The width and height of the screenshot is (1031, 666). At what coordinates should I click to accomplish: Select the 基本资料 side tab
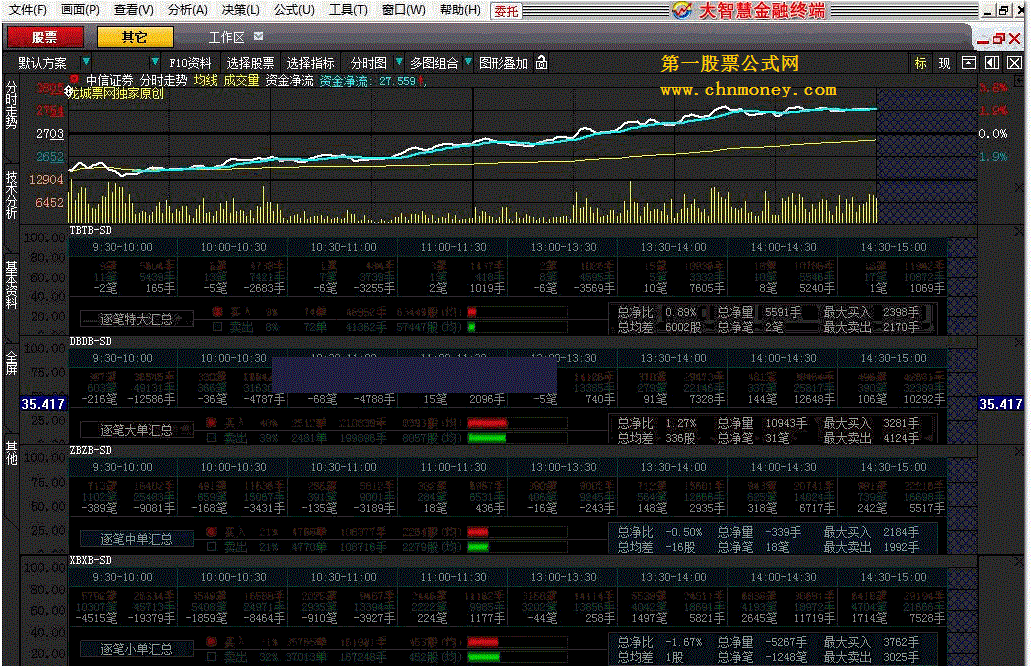[11, 285]
